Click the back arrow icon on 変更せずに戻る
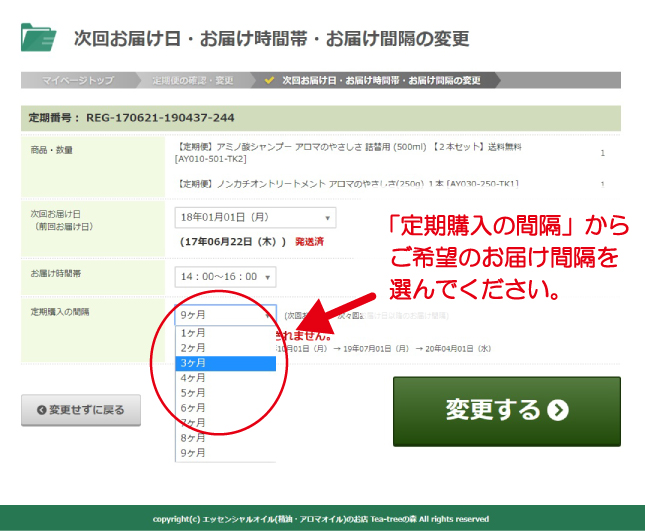 click(x=41, y=410)
